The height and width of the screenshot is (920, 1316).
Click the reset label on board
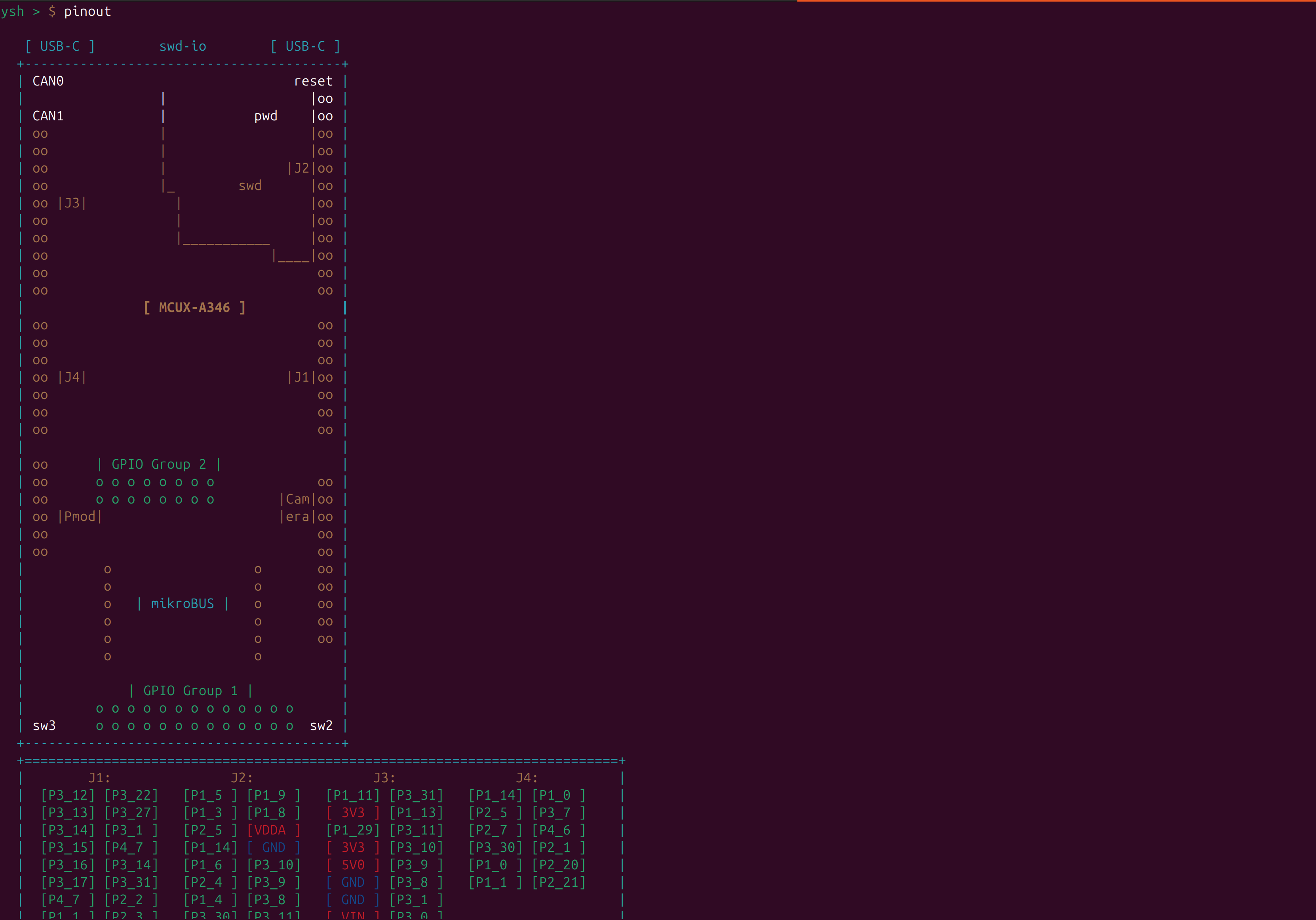313,82
